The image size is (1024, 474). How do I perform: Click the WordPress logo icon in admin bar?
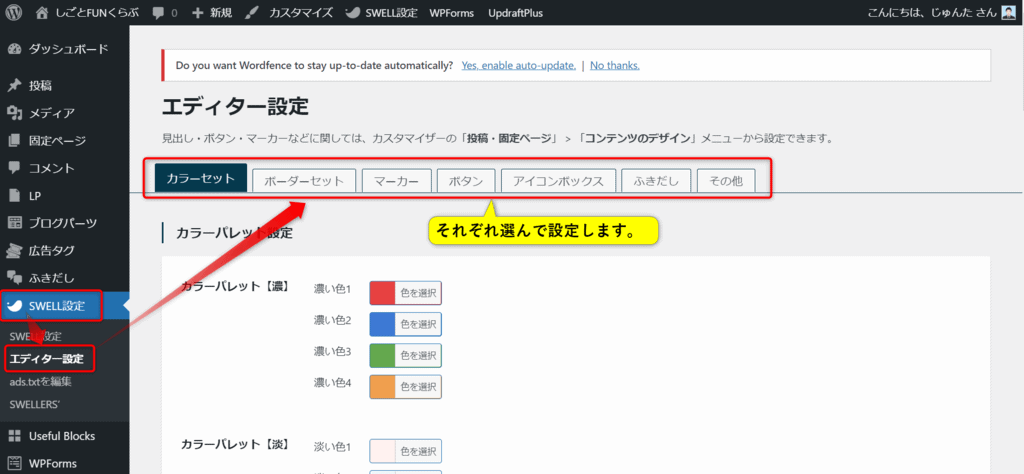pos(14,12)
